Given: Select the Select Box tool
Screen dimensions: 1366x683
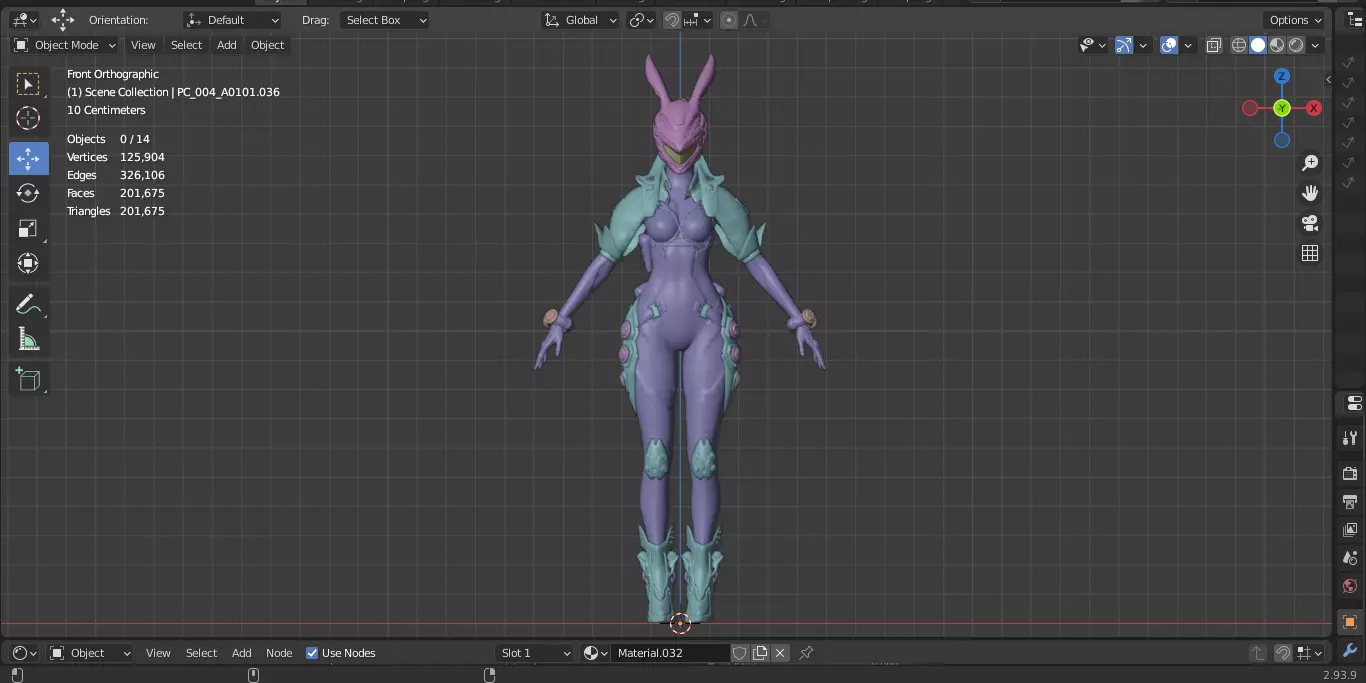Looking at the screenshot, I should (28, 83).
